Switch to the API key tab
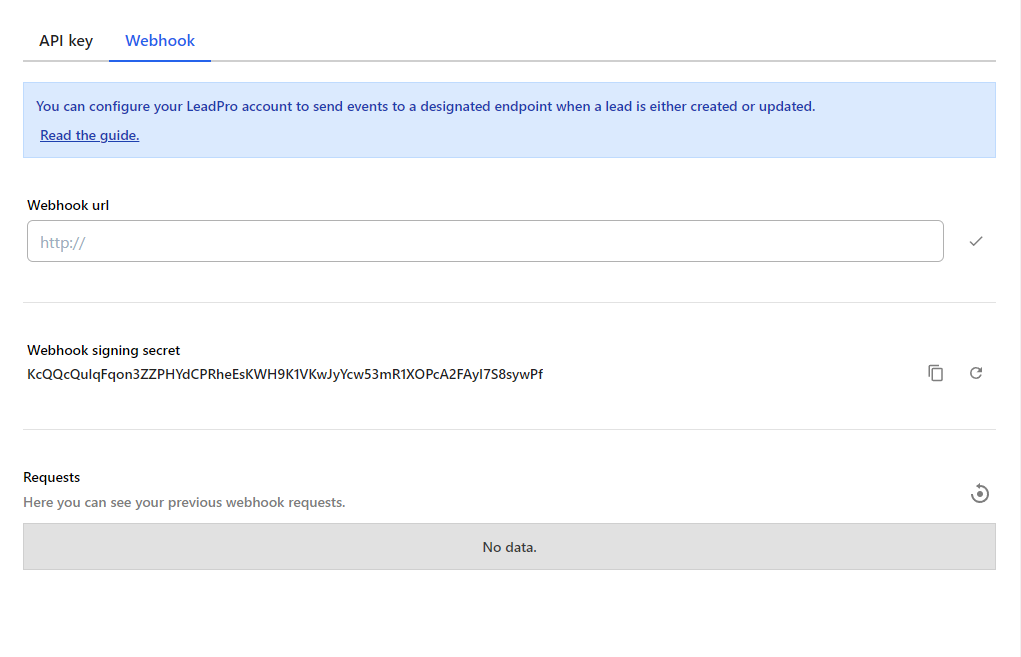This screenshot has width=1021, height=657. pos(65,40)
